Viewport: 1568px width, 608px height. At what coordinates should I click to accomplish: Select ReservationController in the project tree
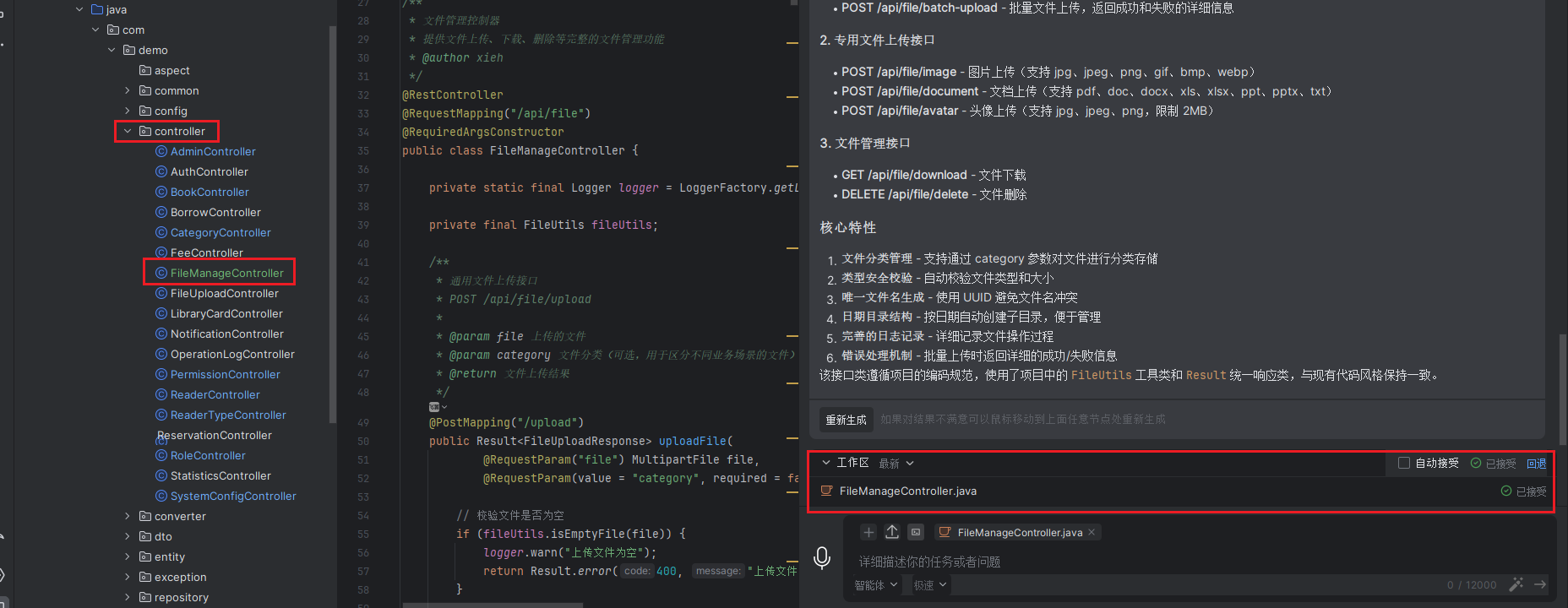215,435
